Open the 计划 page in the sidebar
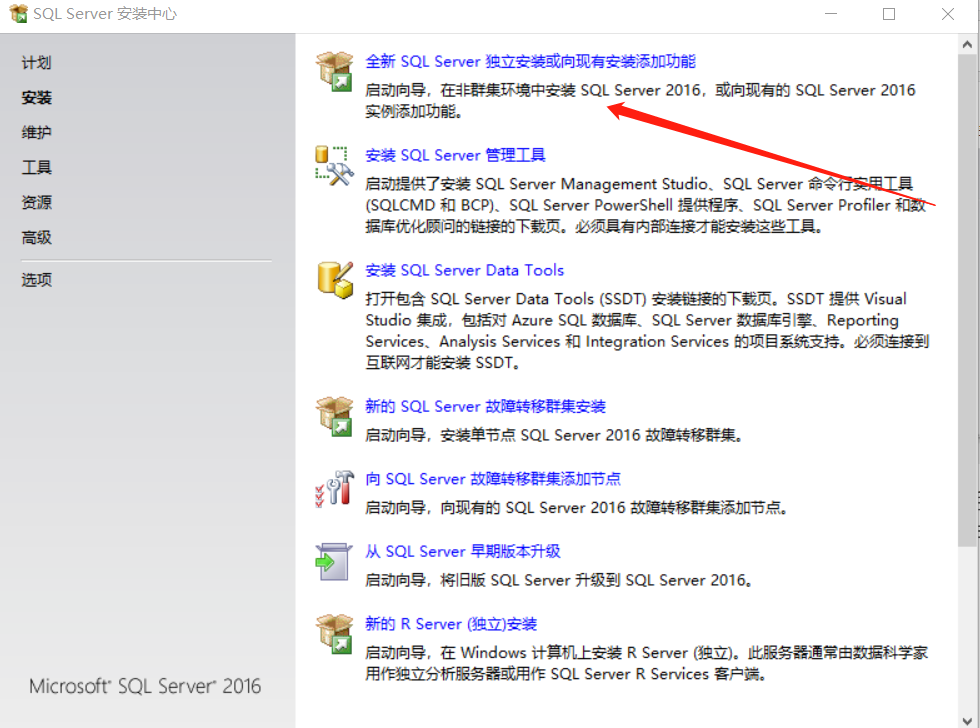 coord(36,62)
